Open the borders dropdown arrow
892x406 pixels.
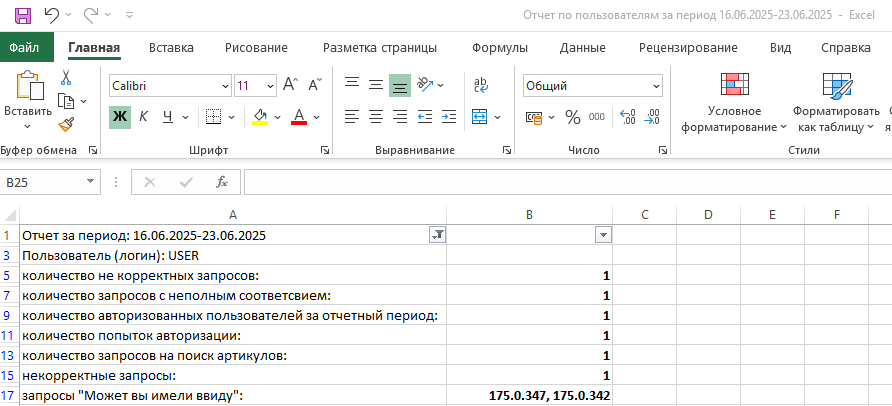[x=232, y=117]
